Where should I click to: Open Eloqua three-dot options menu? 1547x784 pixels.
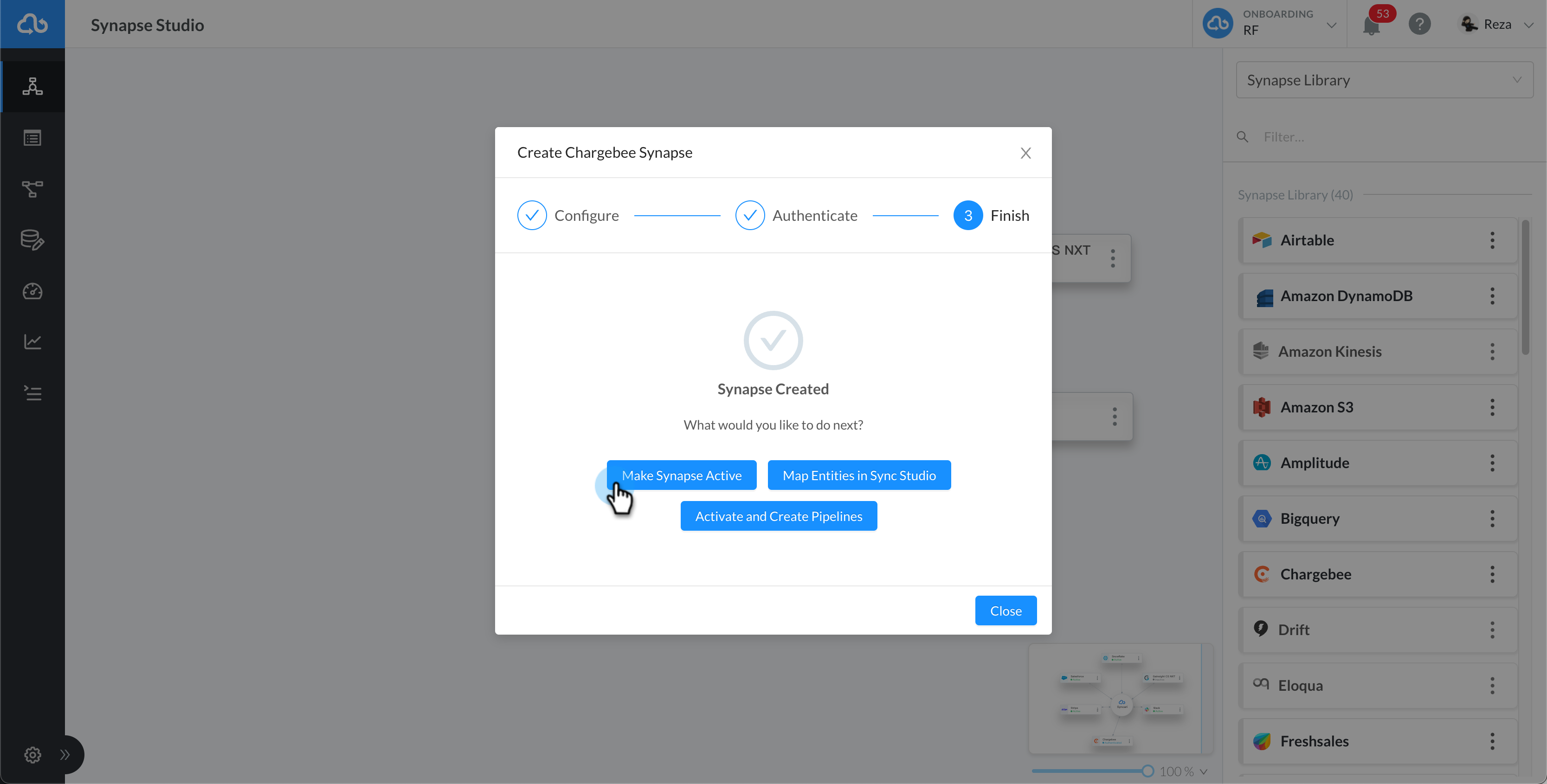pyautogui.click(x=1492, y=686)
